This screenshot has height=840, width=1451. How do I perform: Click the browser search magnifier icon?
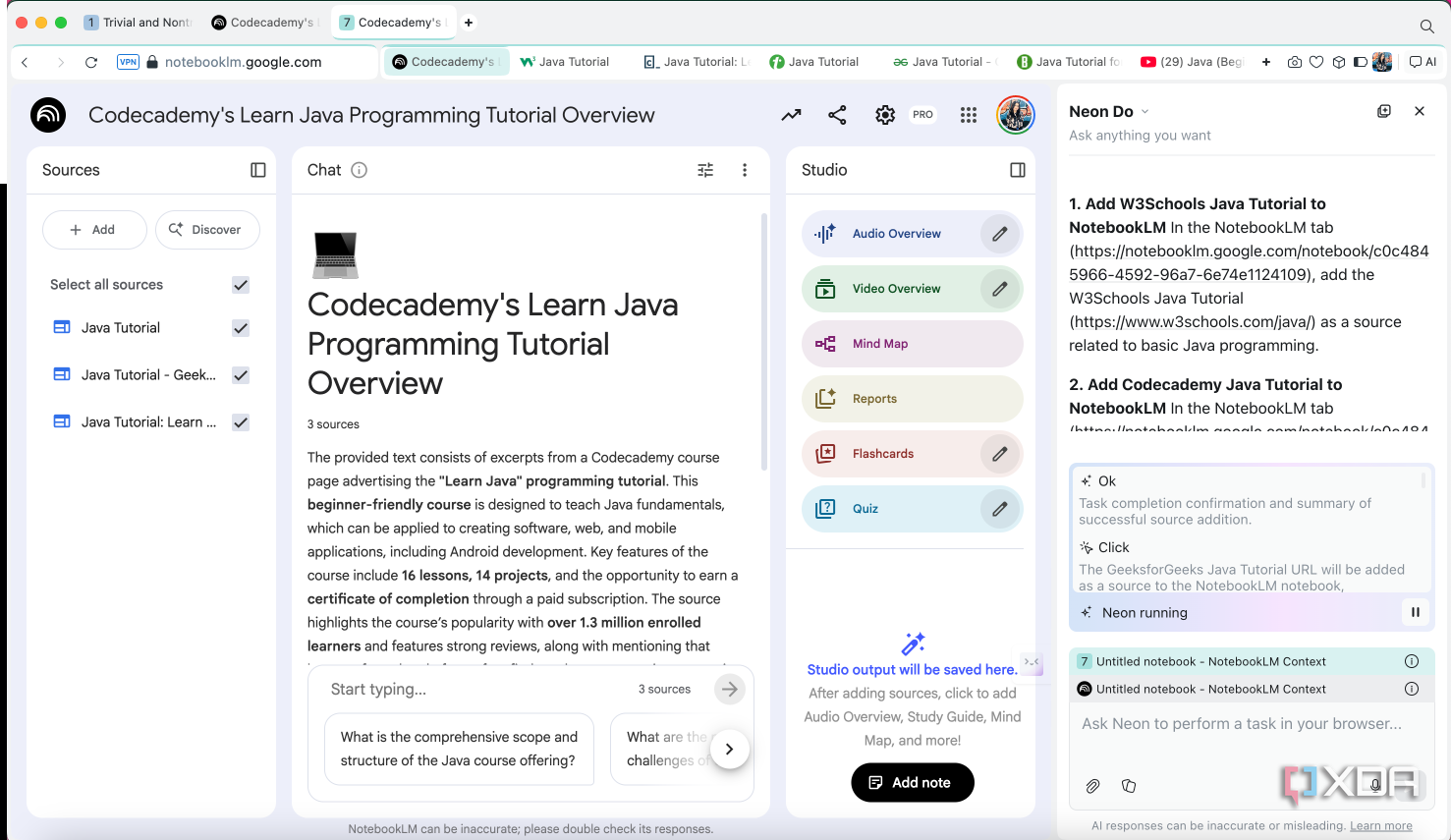tap(1427, 26)
